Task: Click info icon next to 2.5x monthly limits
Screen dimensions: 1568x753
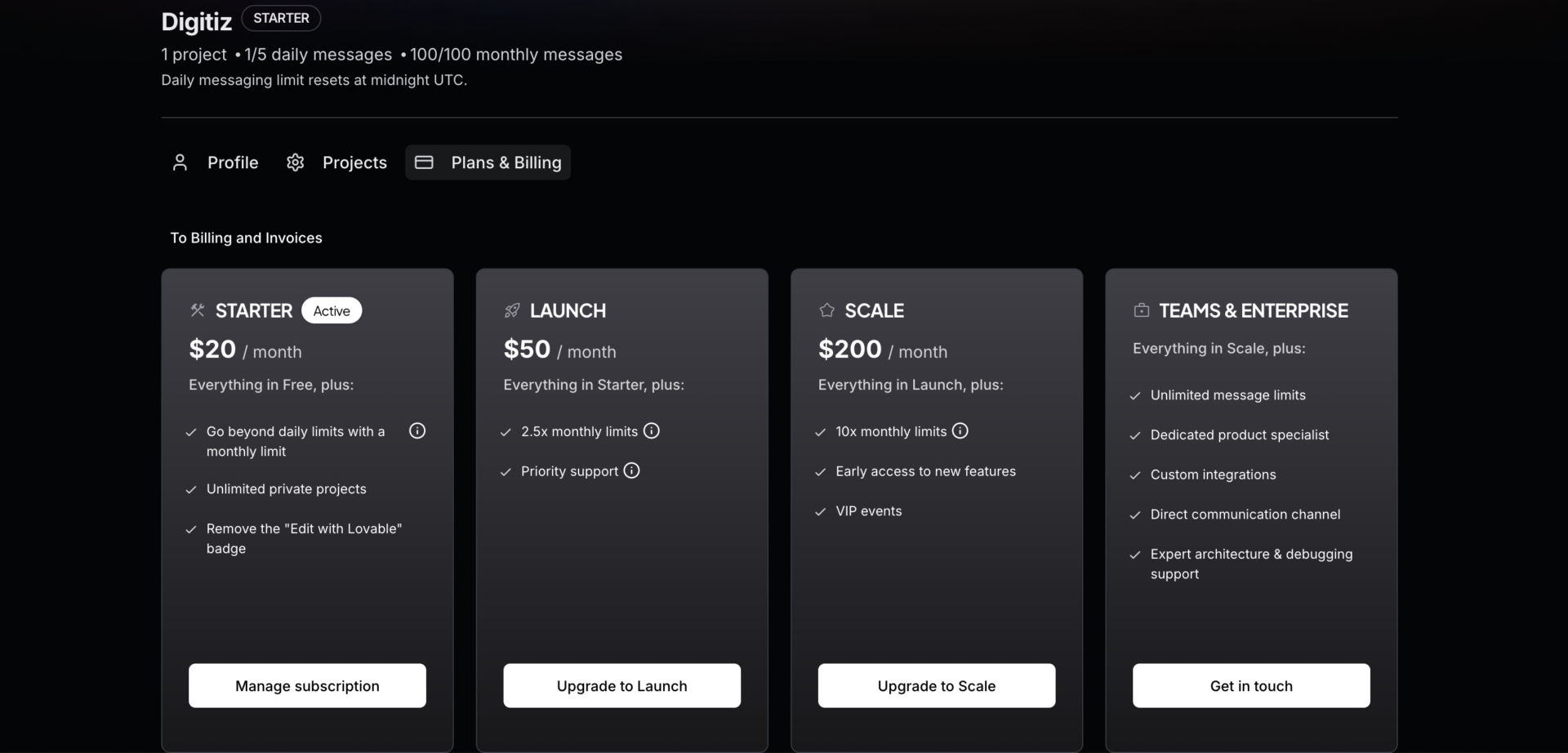Action: pyautogui.click(x=651, y=431)
